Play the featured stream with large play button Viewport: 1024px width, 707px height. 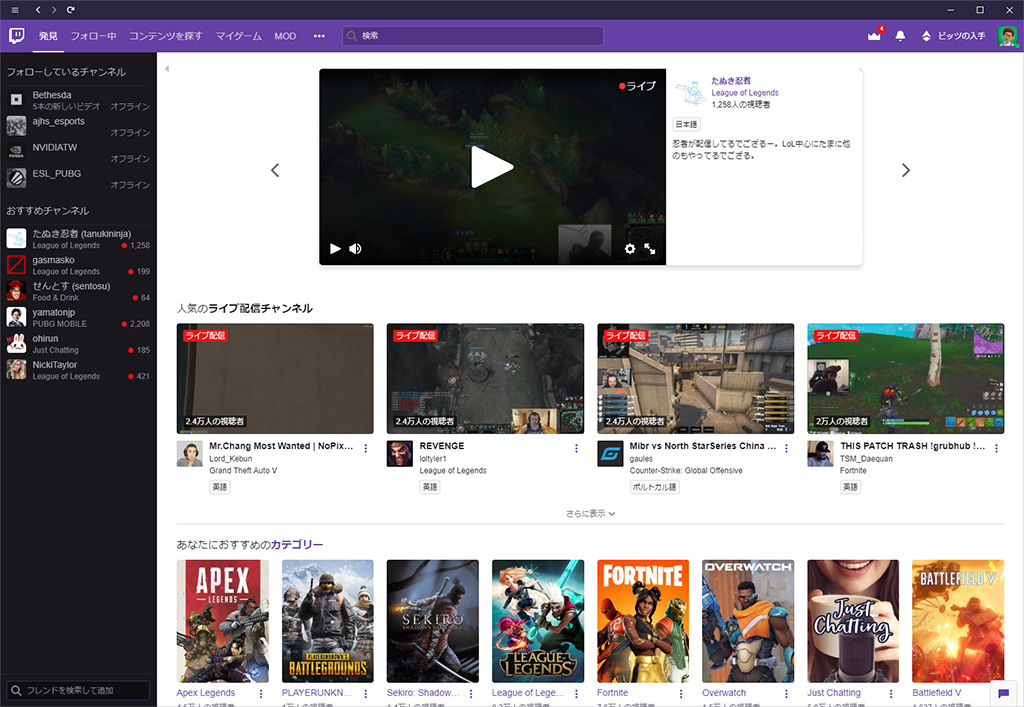492,167
